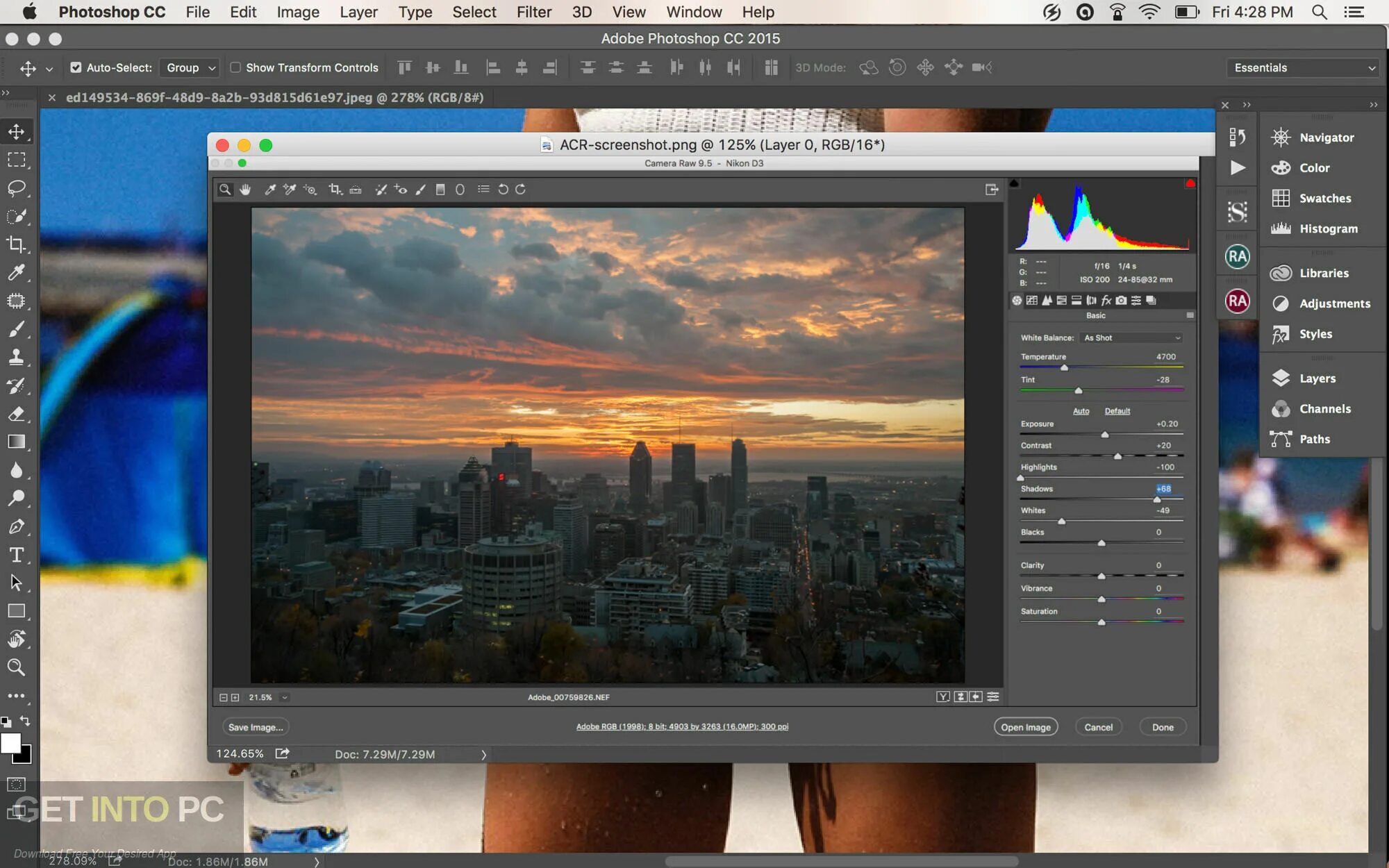Uncheck the Auto-Select checkbox
This screenshot has width=1389, height=868.
[x=76, y=67]
